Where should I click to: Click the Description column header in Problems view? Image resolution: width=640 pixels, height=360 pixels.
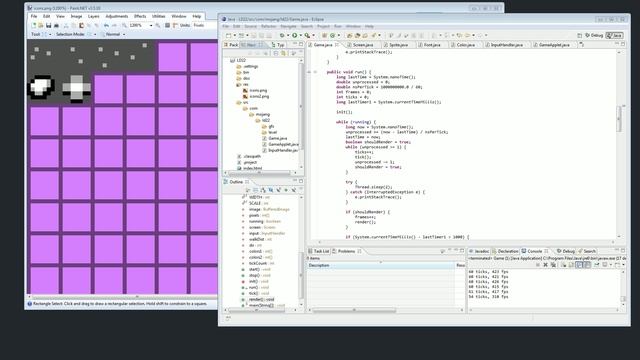[x=381, y=265]
